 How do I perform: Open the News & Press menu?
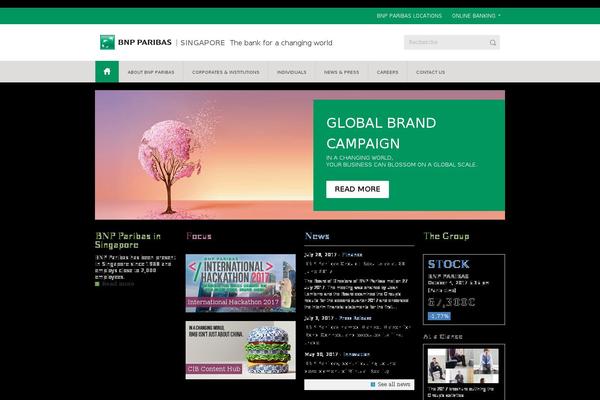pos(341,72)
